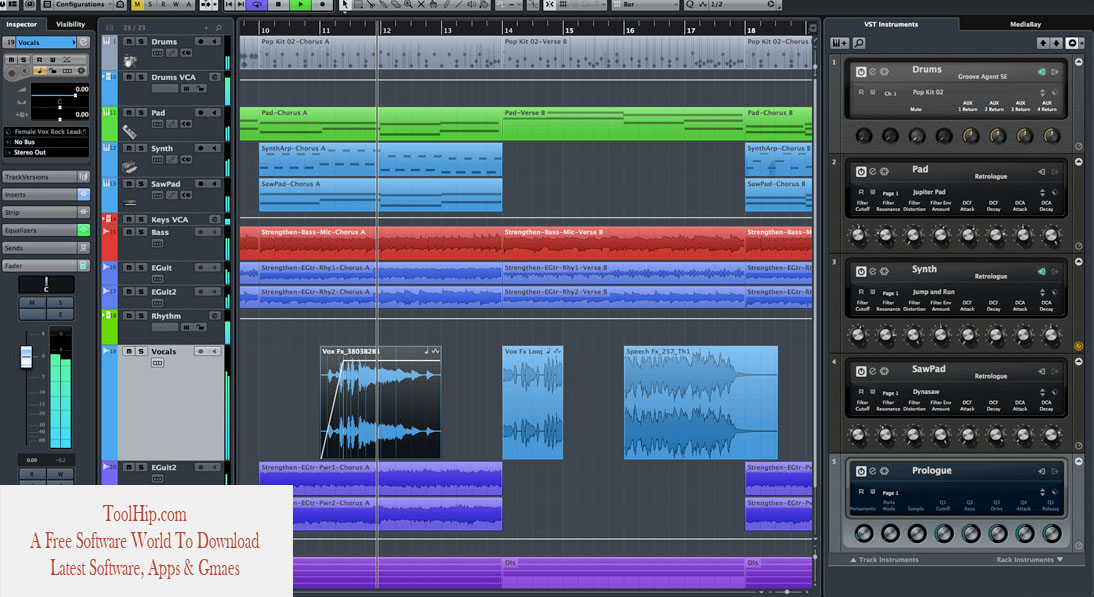Bypass Equalizers with green section icon

click(x=84, y=230)
